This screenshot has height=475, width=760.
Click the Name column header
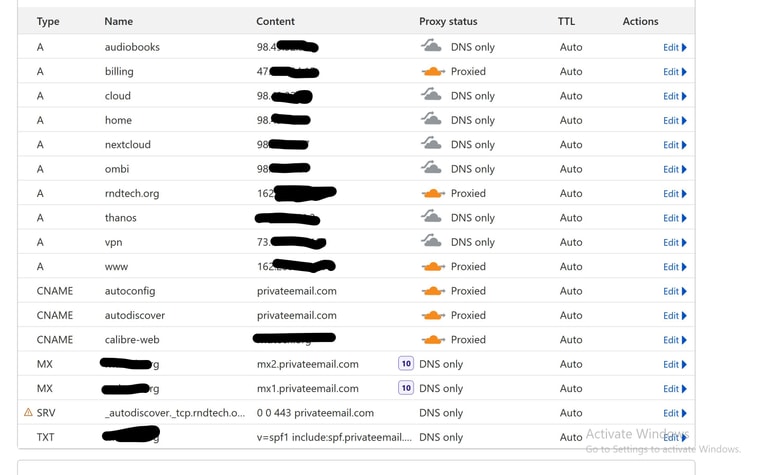click(x=119, y=21)
